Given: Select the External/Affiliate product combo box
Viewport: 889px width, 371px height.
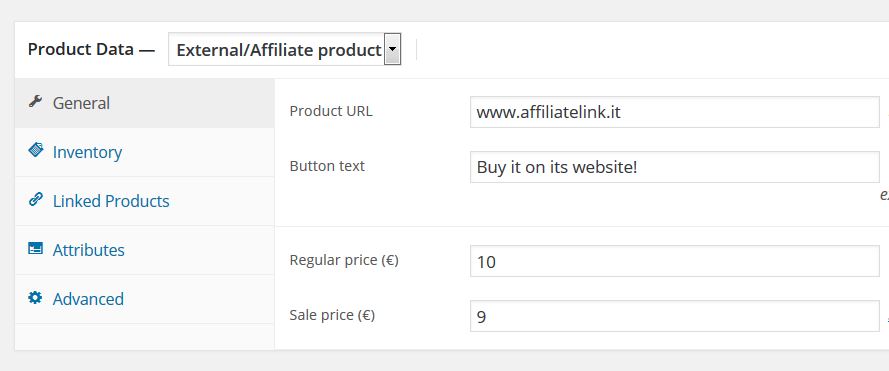Looking at the screenshot, I should 285,49.
